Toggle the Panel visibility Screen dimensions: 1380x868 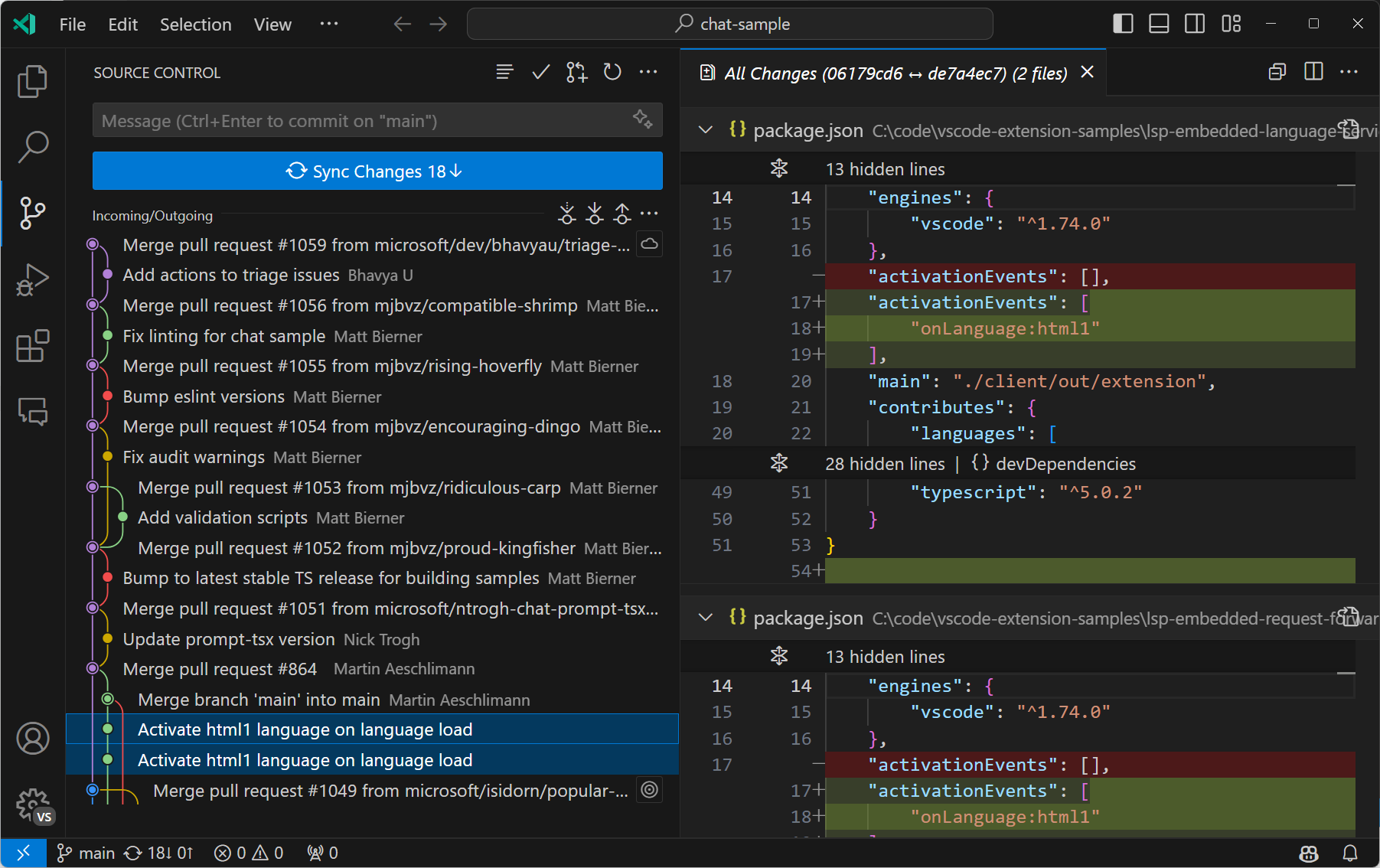1158,24
